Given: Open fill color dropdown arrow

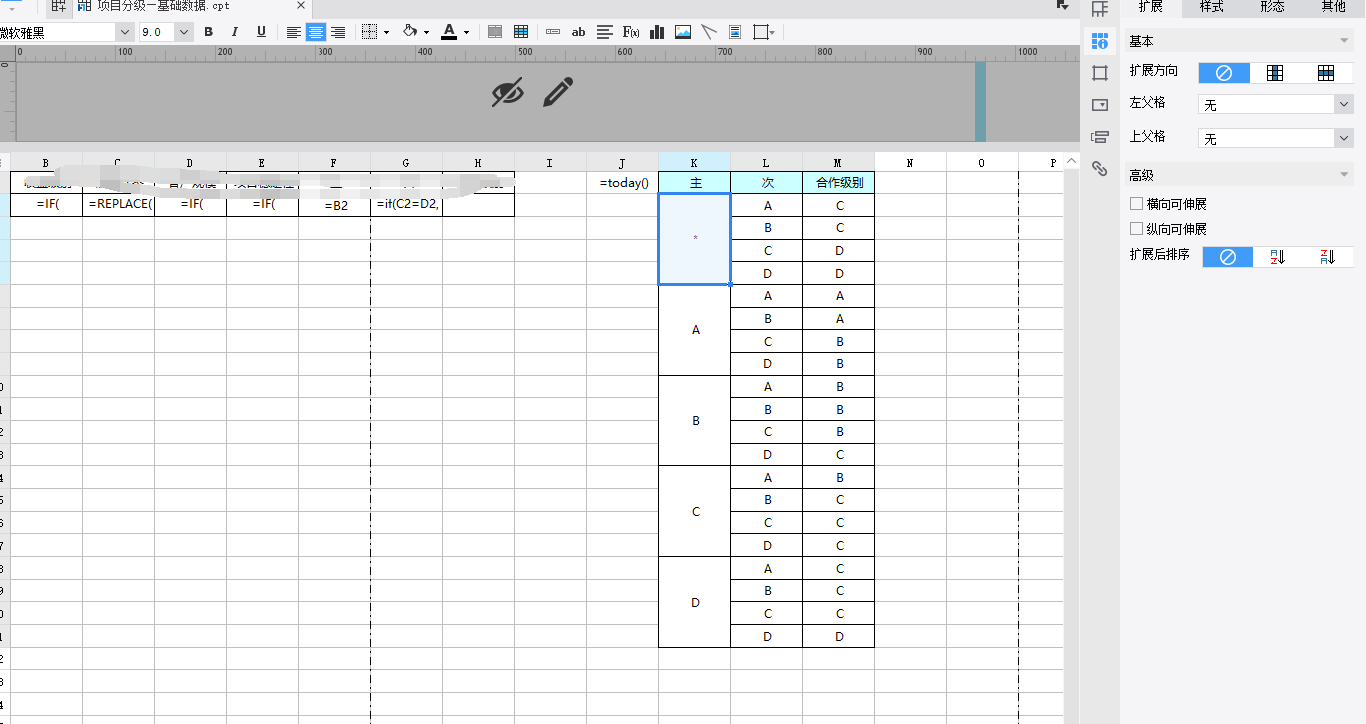Looking at the screenshot, I should [427, 33].
